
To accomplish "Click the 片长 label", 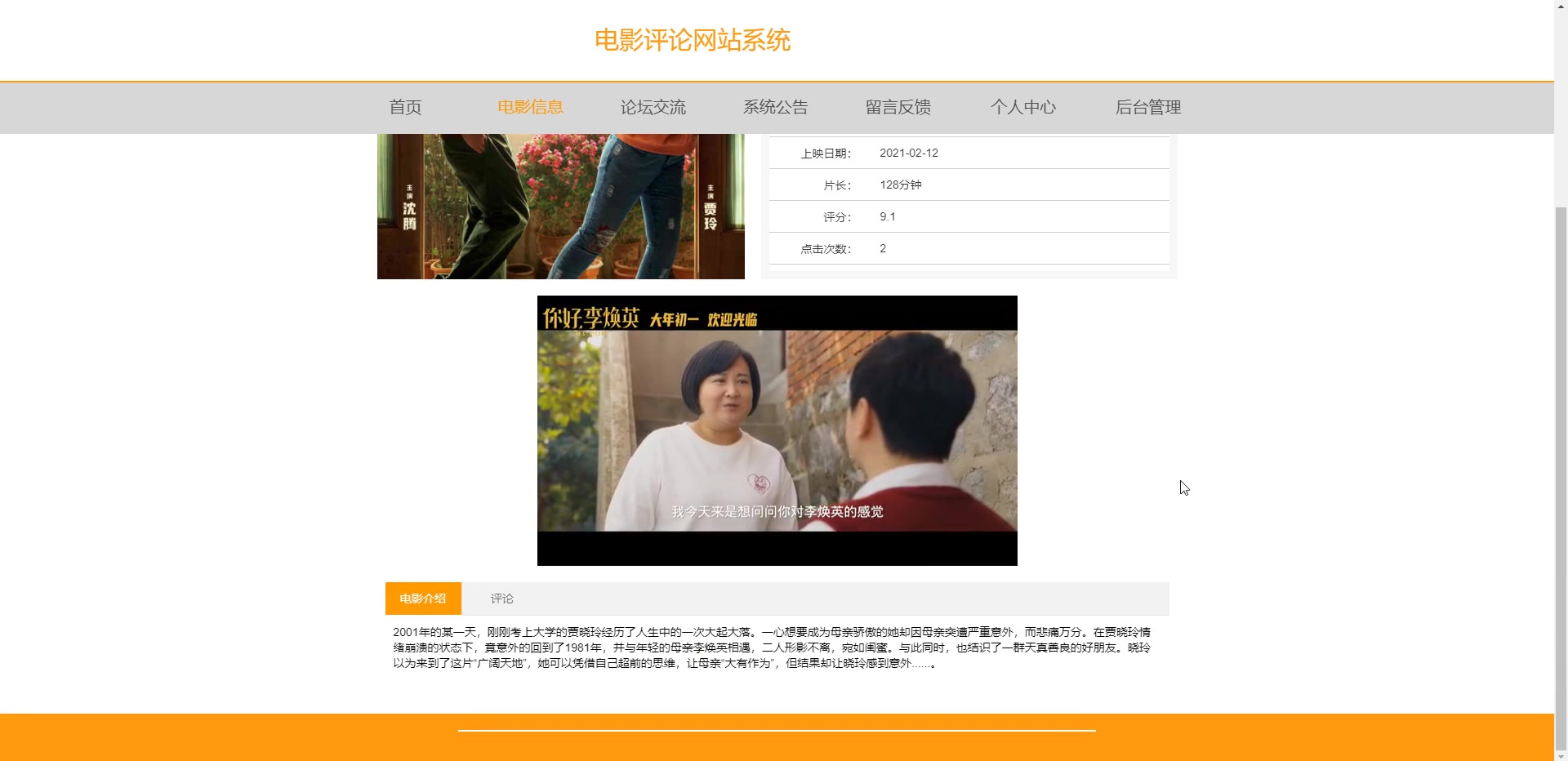I will point(837,185).
